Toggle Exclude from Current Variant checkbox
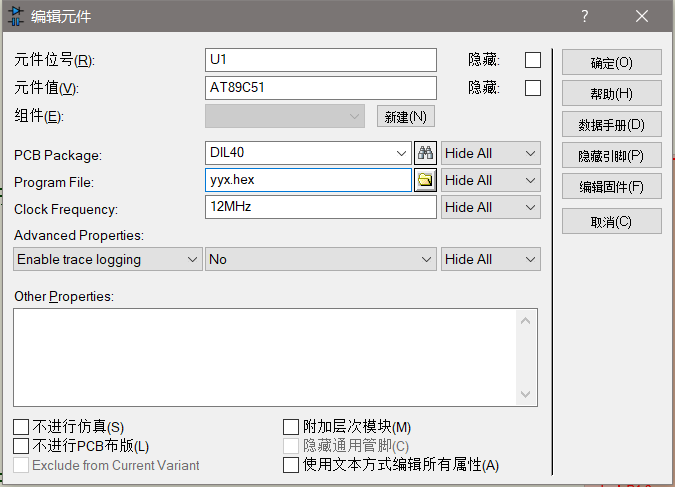Viewport: 675px width, 487px height. click(21, 465)
